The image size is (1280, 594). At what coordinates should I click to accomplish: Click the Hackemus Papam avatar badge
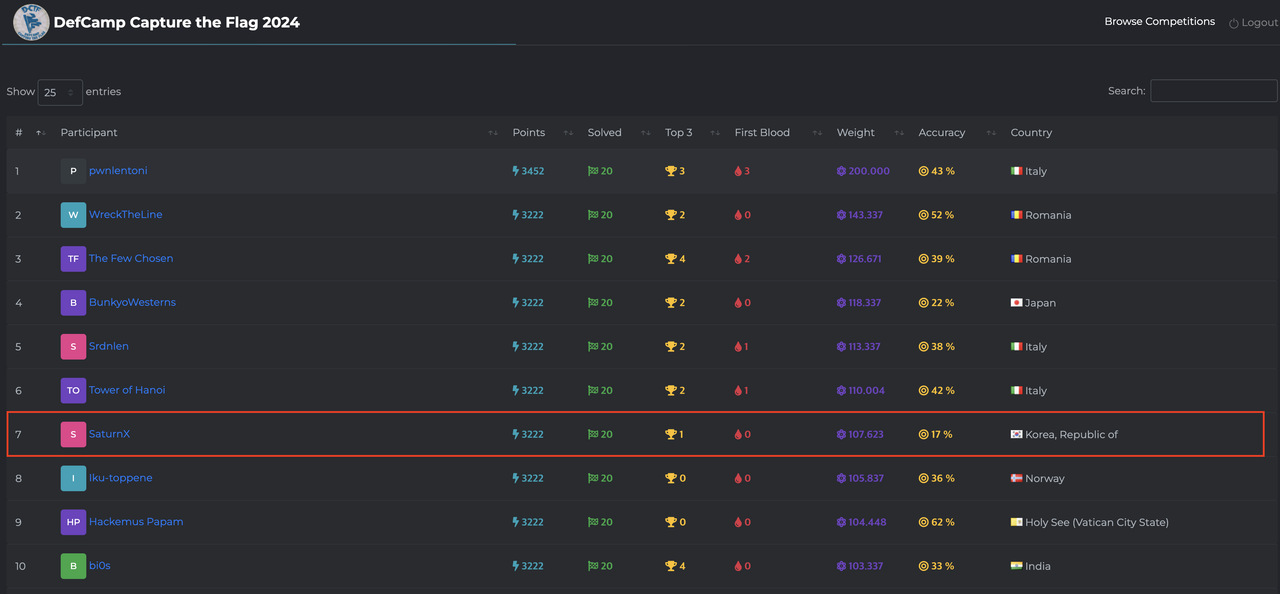click(73, 522)
